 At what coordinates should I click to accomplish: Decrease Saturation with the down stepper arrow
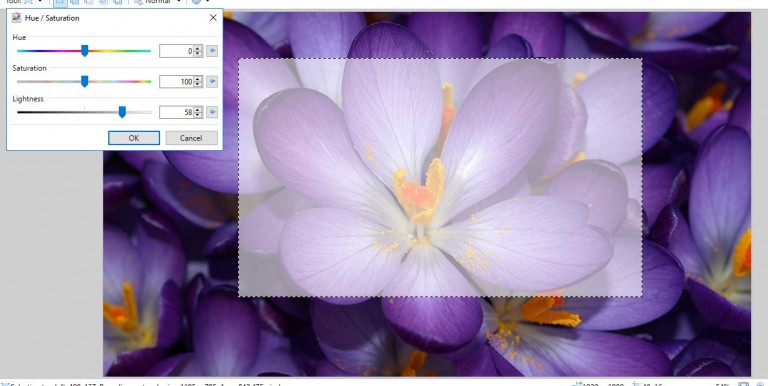click(198, 84)
